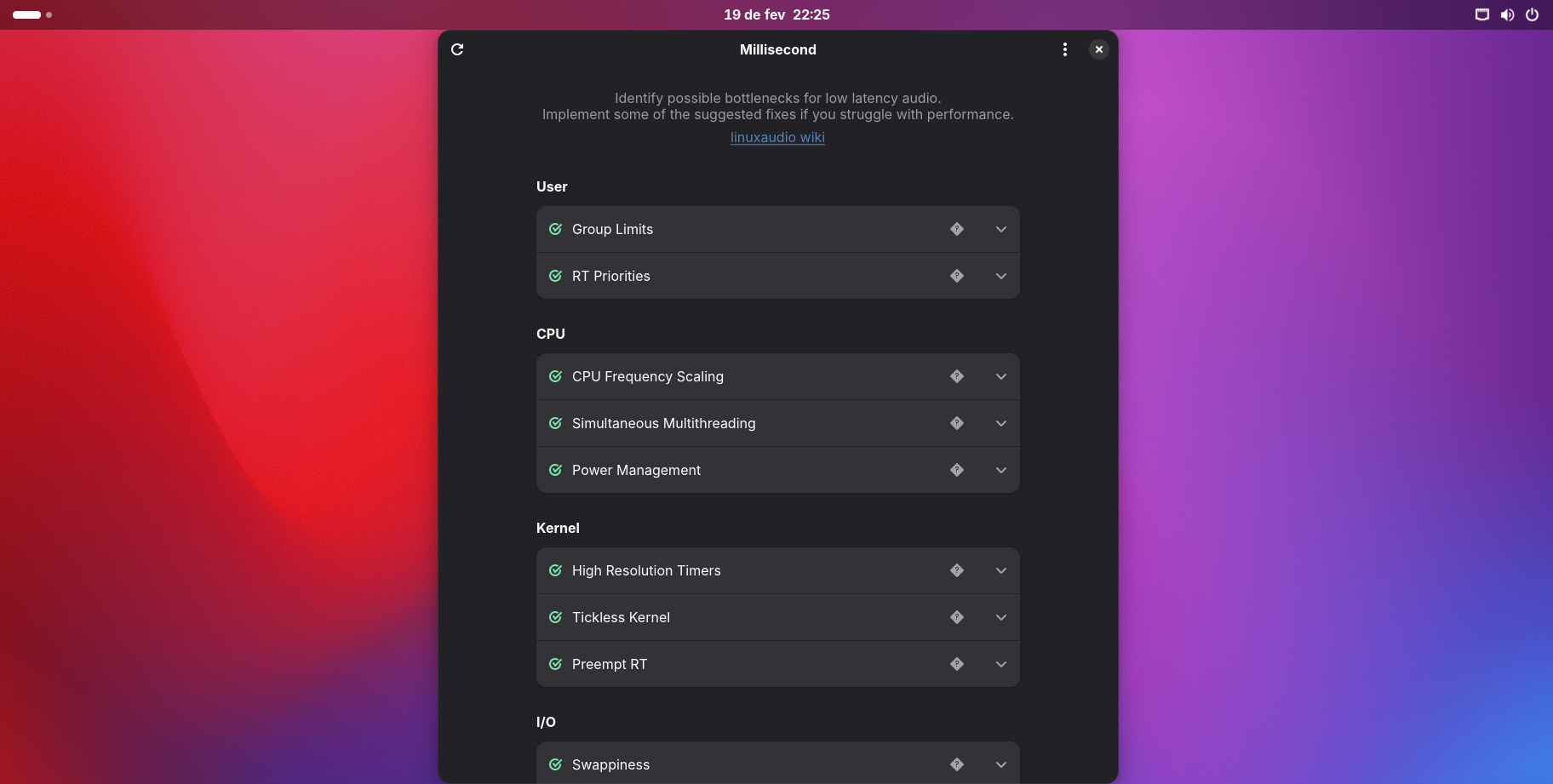Open the three-dot main menu
Viewport: 1553px width, 784px height.
pos(1064,49)
